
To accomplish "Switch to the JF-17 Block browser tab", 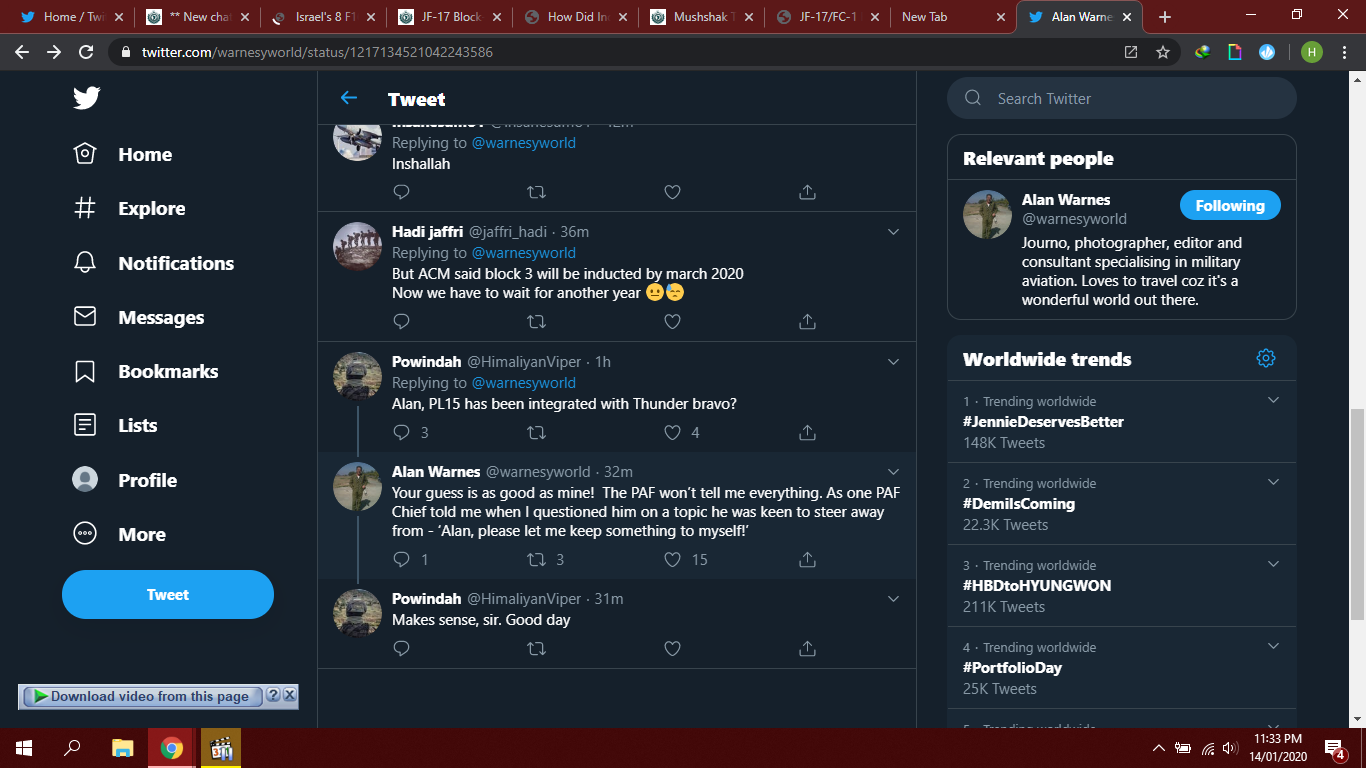I will [448, 17].
